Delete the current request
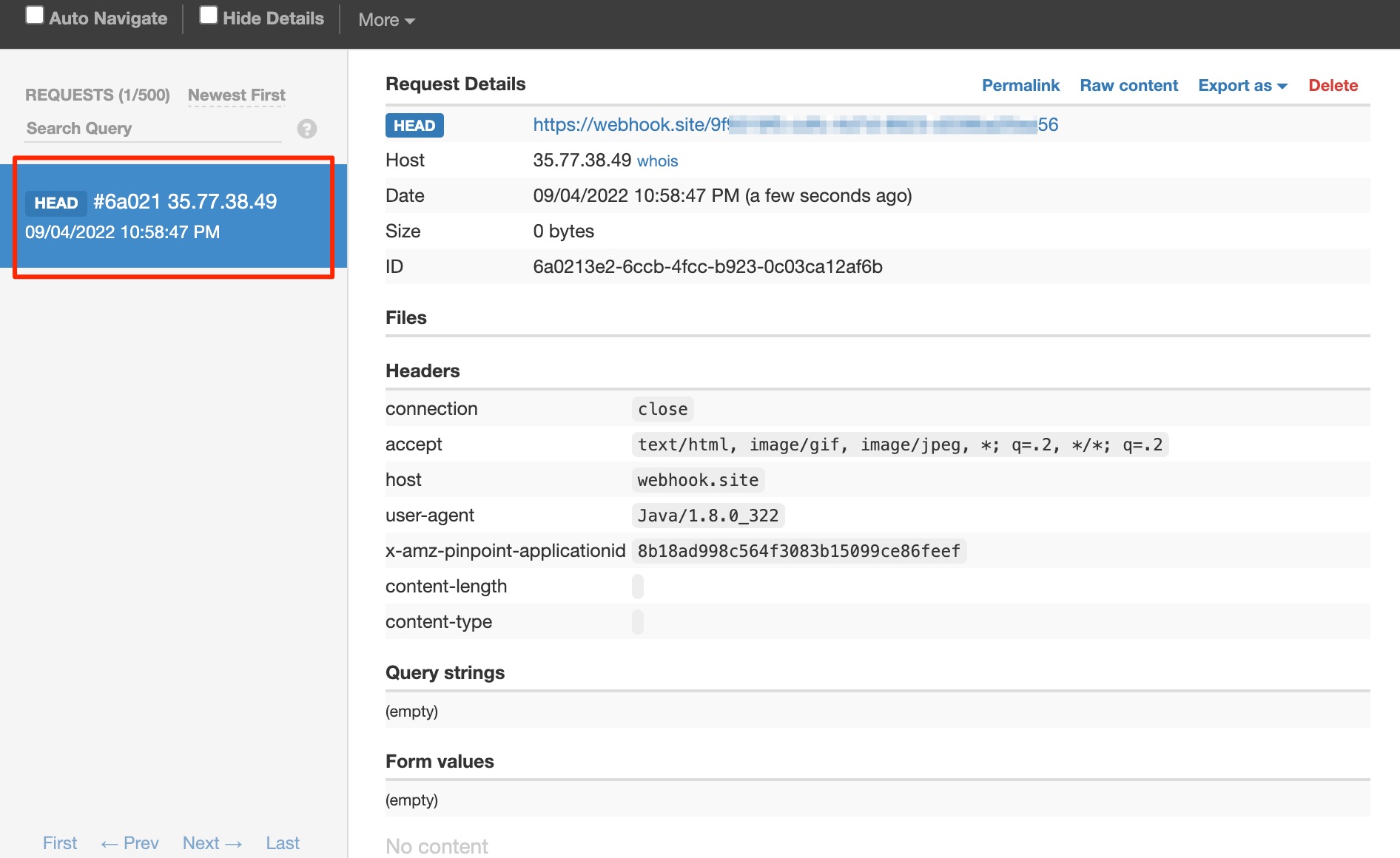The image size is (1400, 858). click(x=1333, y=85)
